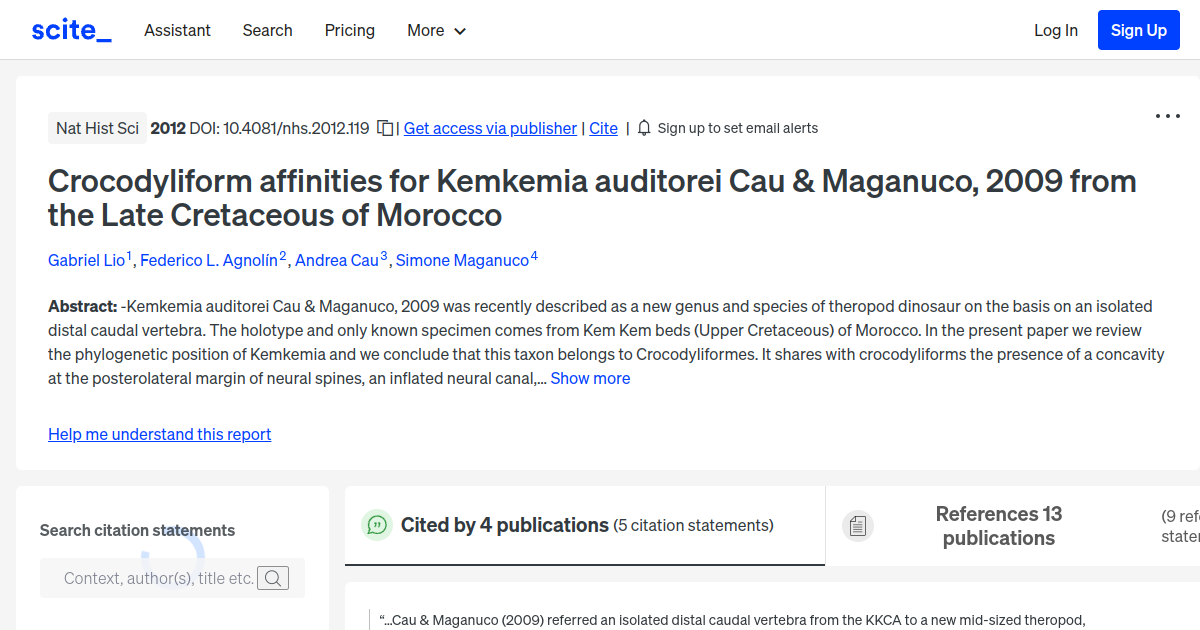Open the Pricing page
The width and height of the screenshot is (1200, 630).
(x=349, y=30)
